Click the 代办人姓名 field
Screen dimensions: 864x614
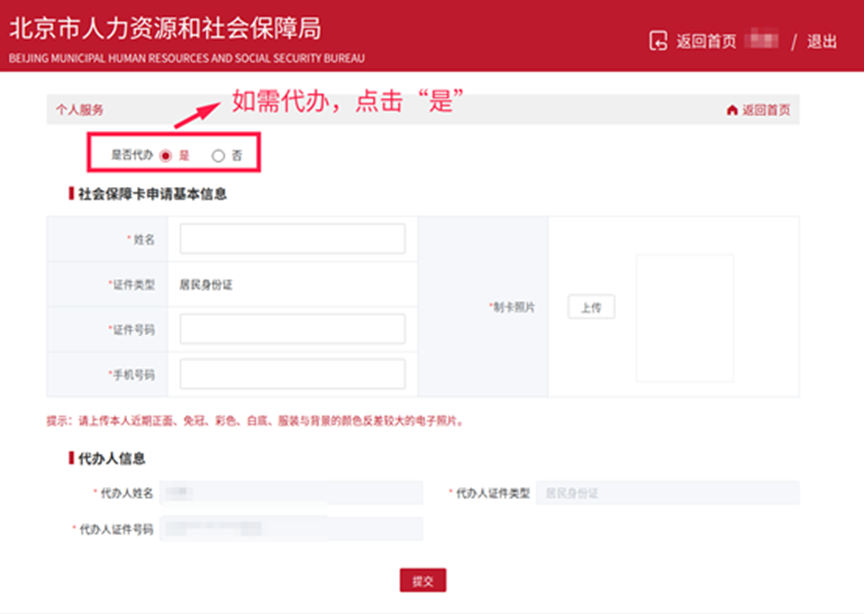click(x=291, y=493)
